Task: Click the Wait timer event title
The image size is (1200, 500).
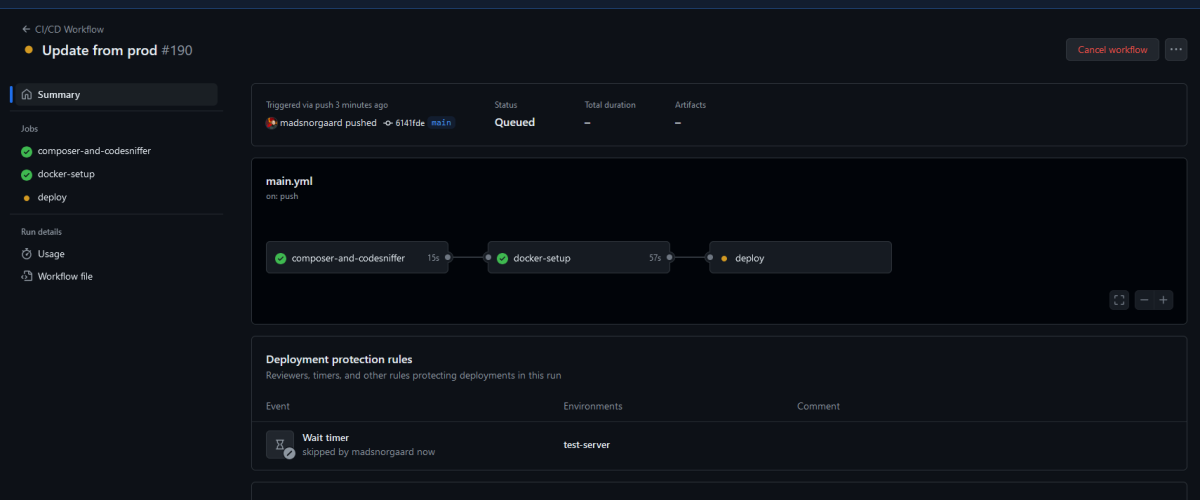Action: (x=326, y=437)
